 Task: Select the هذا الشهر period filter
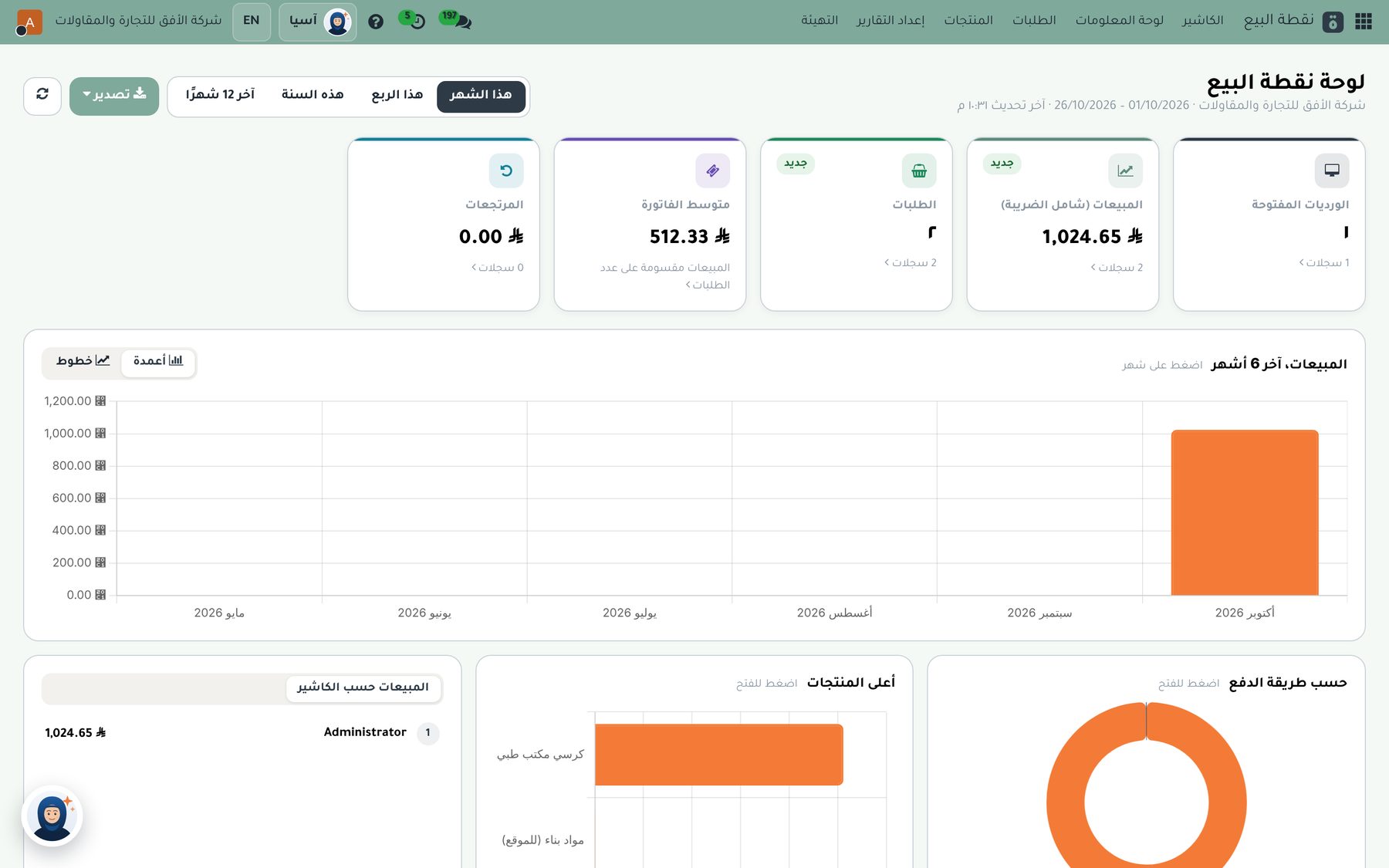click(x=481, y=96)
